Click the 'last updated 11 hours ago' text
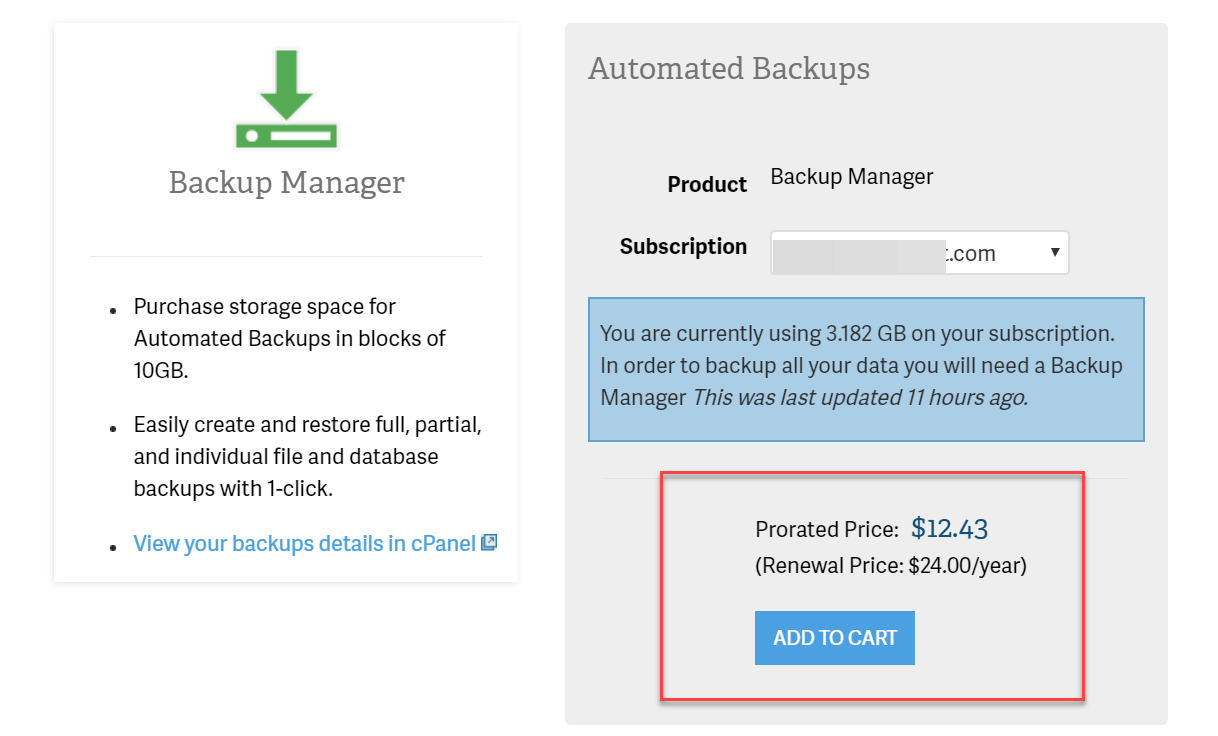The width and height of the screenshot is (1218, 736). pyautogui.click(x=860, y=397)
